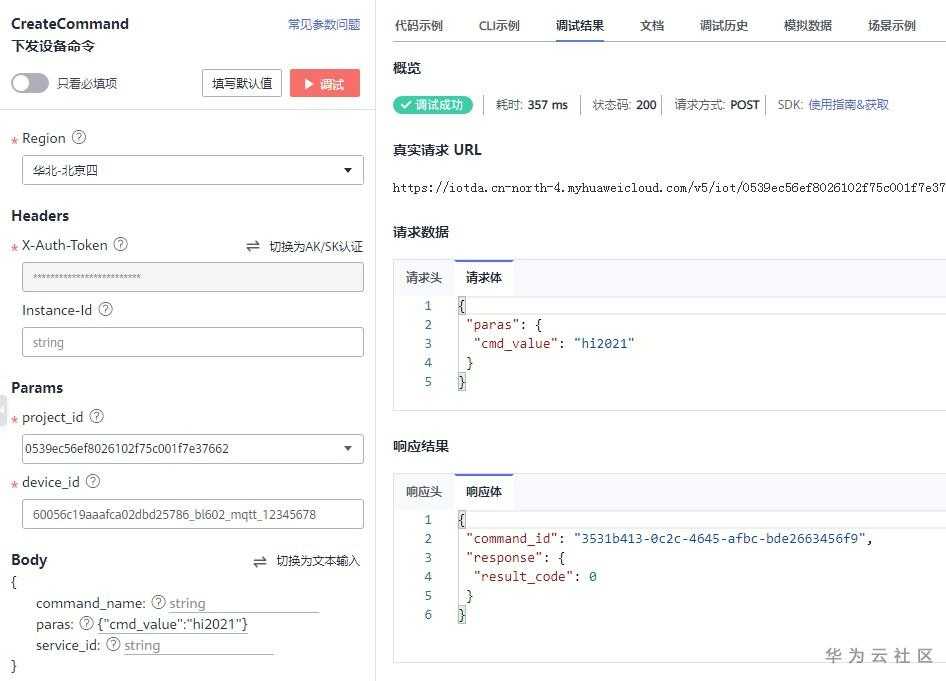Click the 填写默认值 button
Image resolution: width=946 pixels, height=681 pixels.
click(x=242, y=84)
